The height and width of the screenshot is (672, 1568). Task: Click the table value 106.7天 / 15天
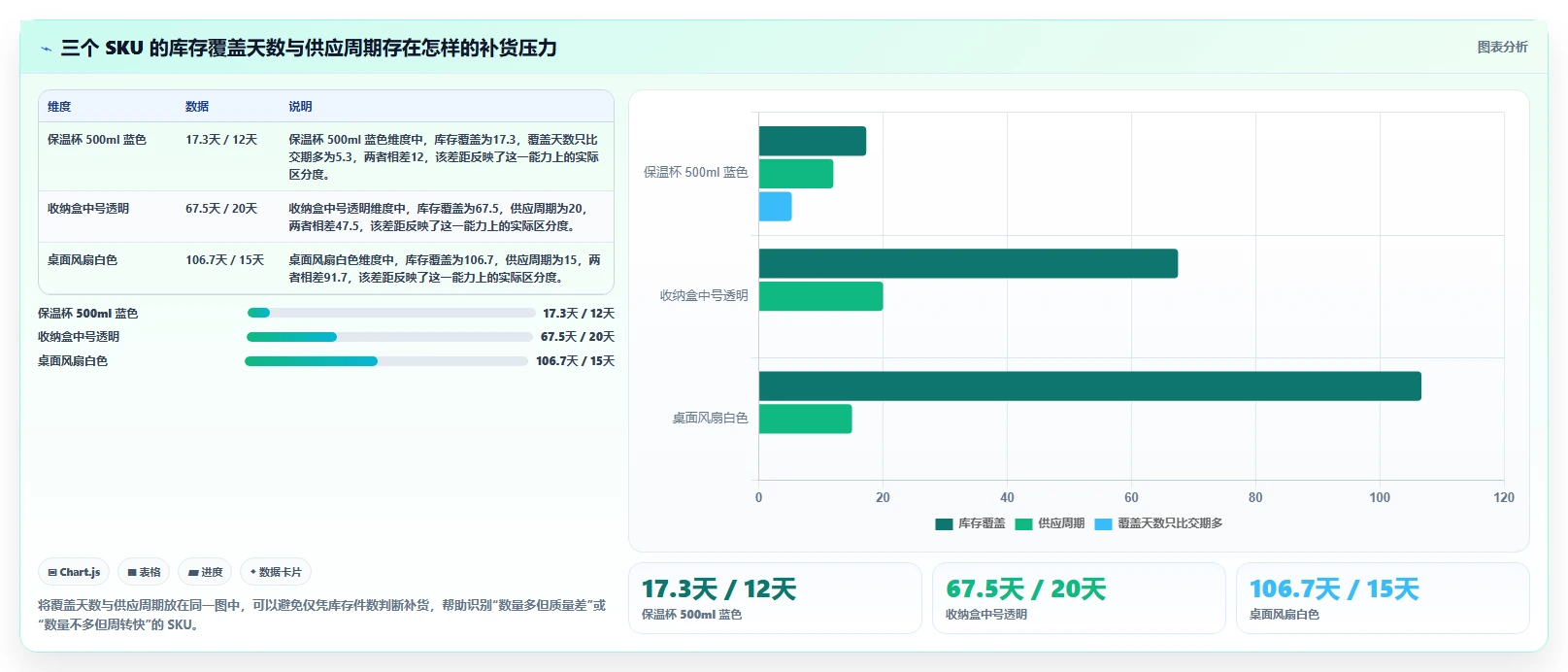(x=225, y=260)
